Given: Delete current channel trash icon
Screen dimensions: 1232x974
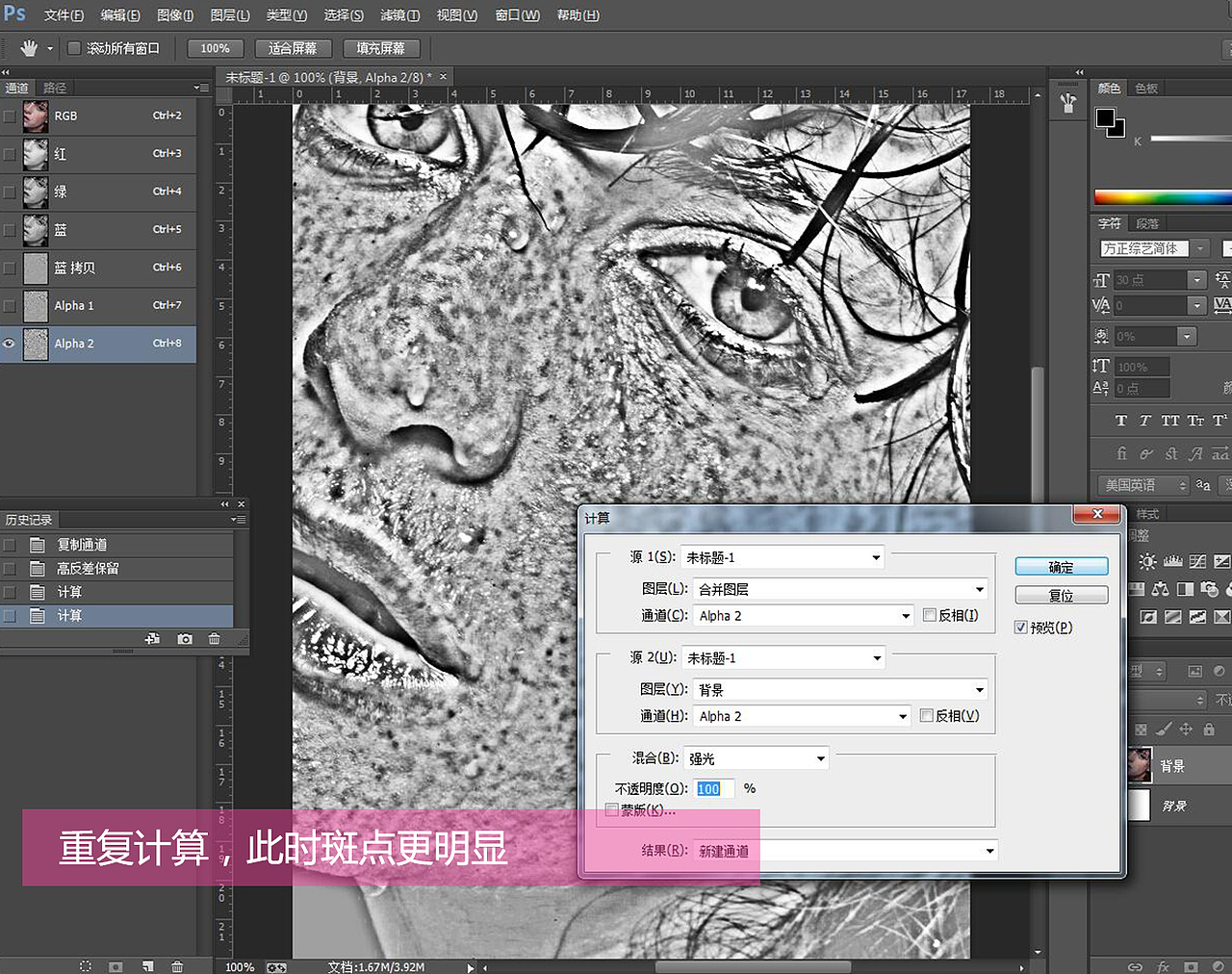Looking at the screenshot, I should 177,966.
